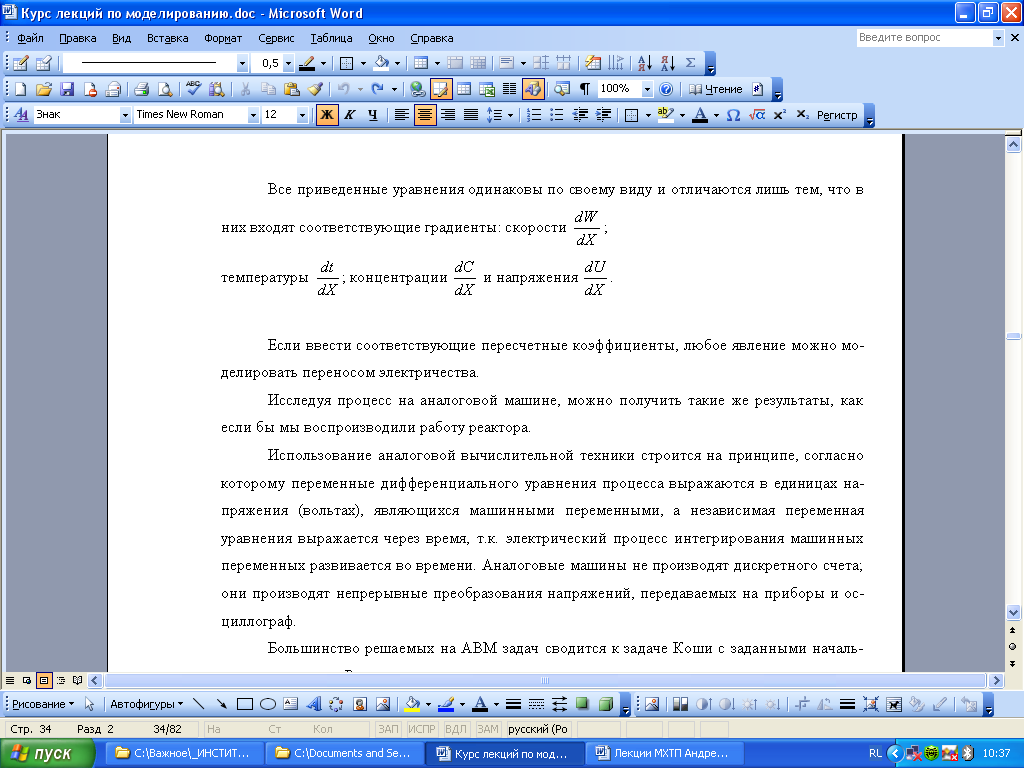Open the Справка menu

coord(432,38)
